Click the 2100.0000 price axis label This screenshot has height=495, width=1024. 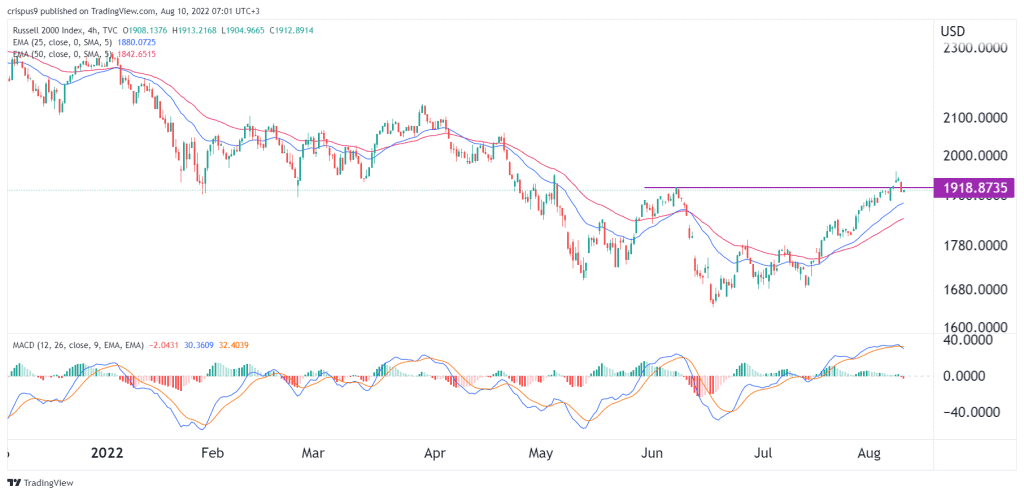[975, 119]
